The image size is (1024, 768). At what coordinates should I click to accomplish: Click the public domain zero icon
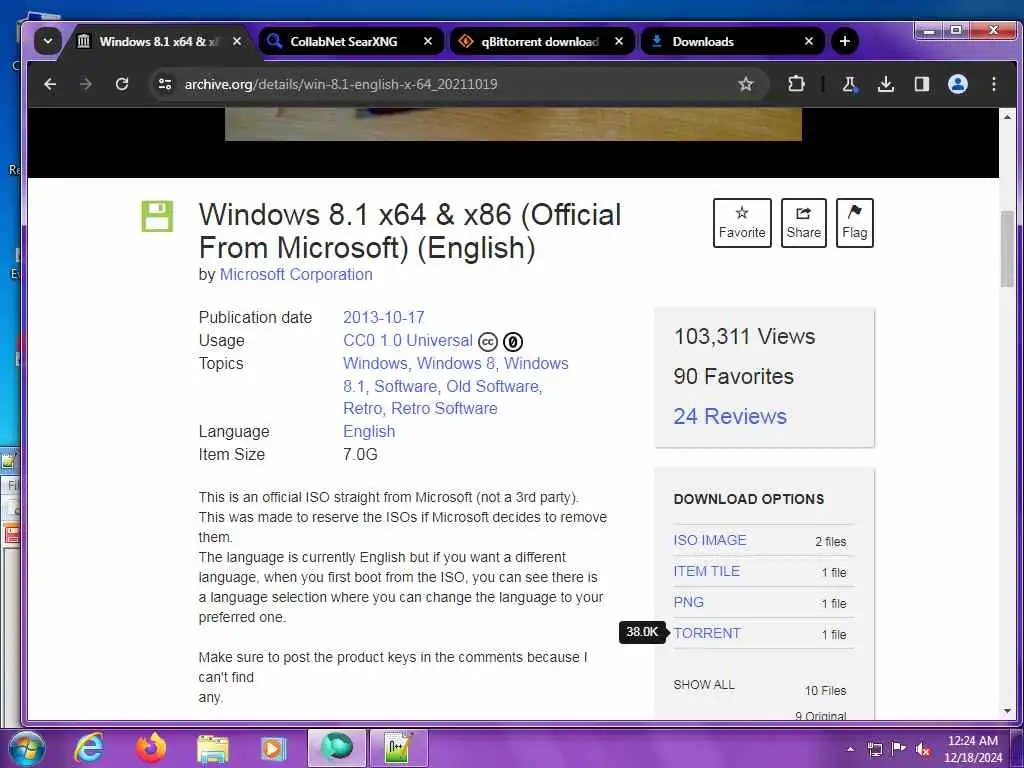(x=513, y=342)
